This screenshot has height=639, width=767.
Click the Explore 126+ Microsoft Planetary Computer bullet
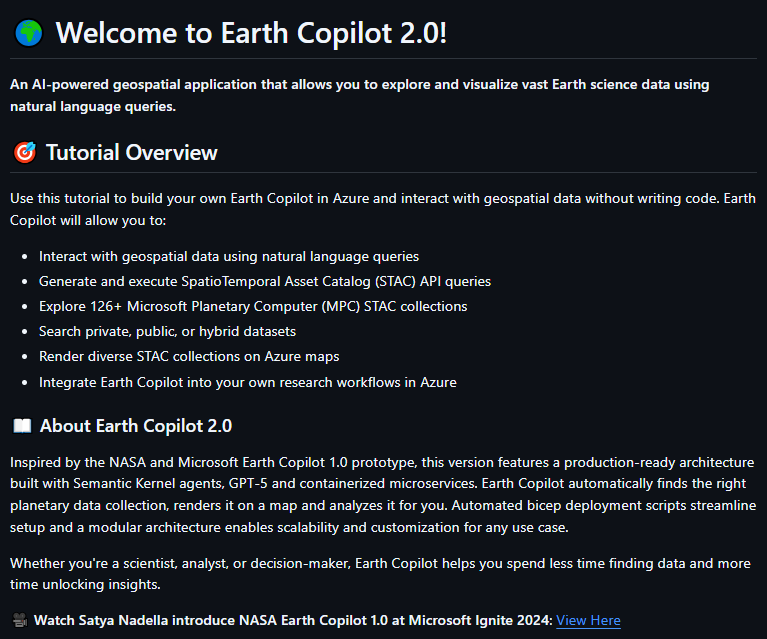252,306
